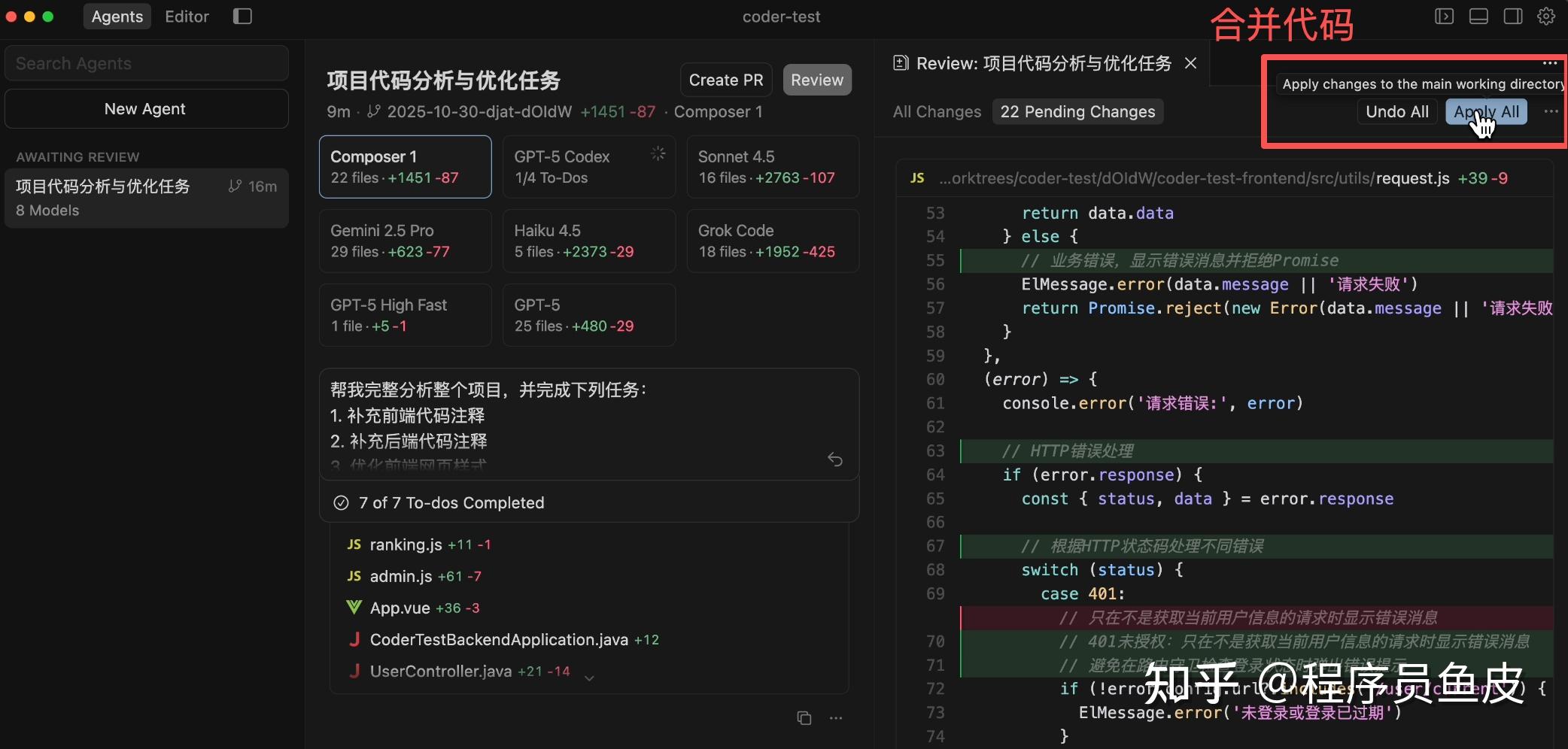Open more options next to Apply All

coord(1551,111)
